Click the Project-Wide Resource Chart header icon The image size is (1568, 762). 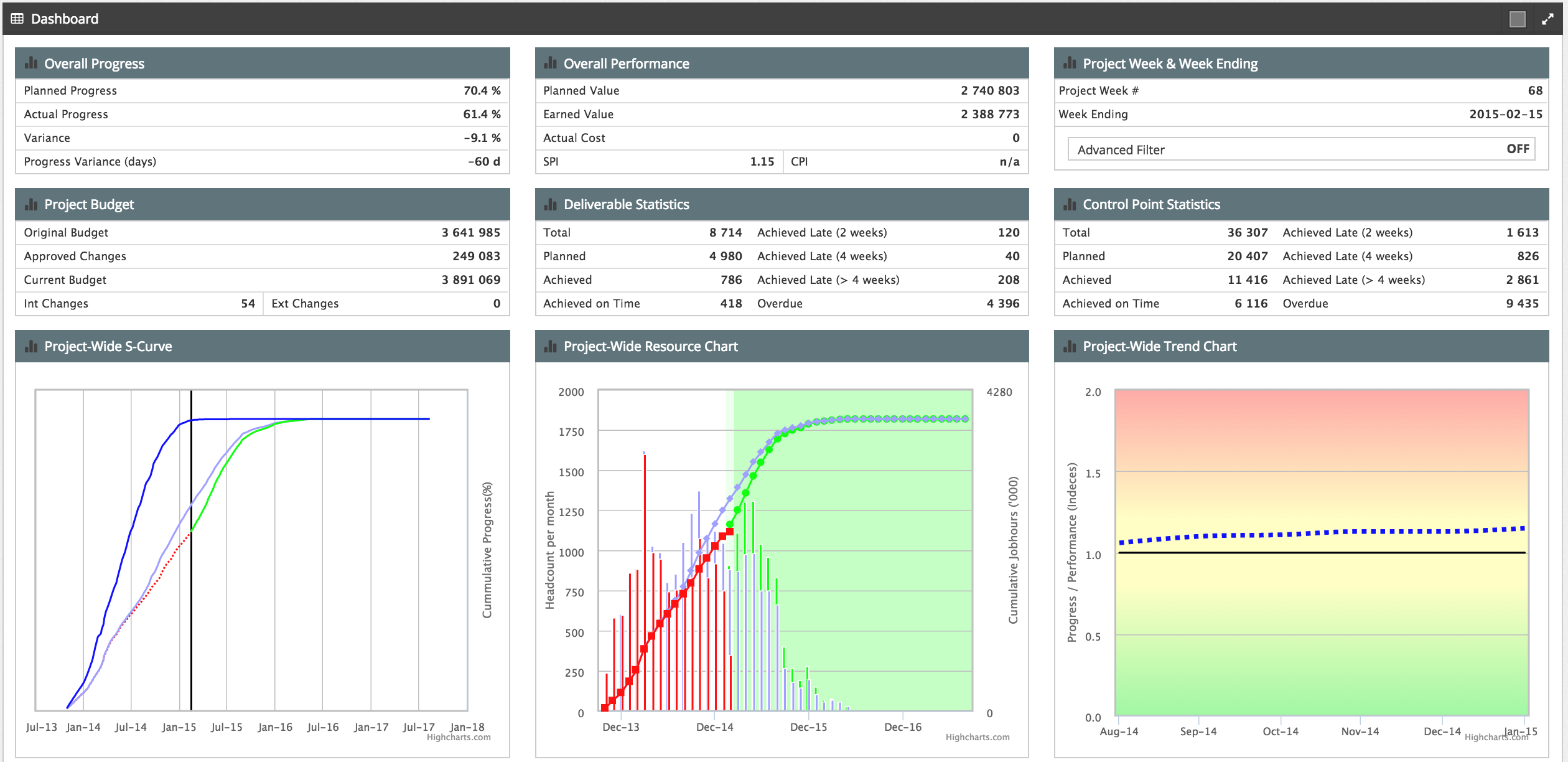point(550,346)
